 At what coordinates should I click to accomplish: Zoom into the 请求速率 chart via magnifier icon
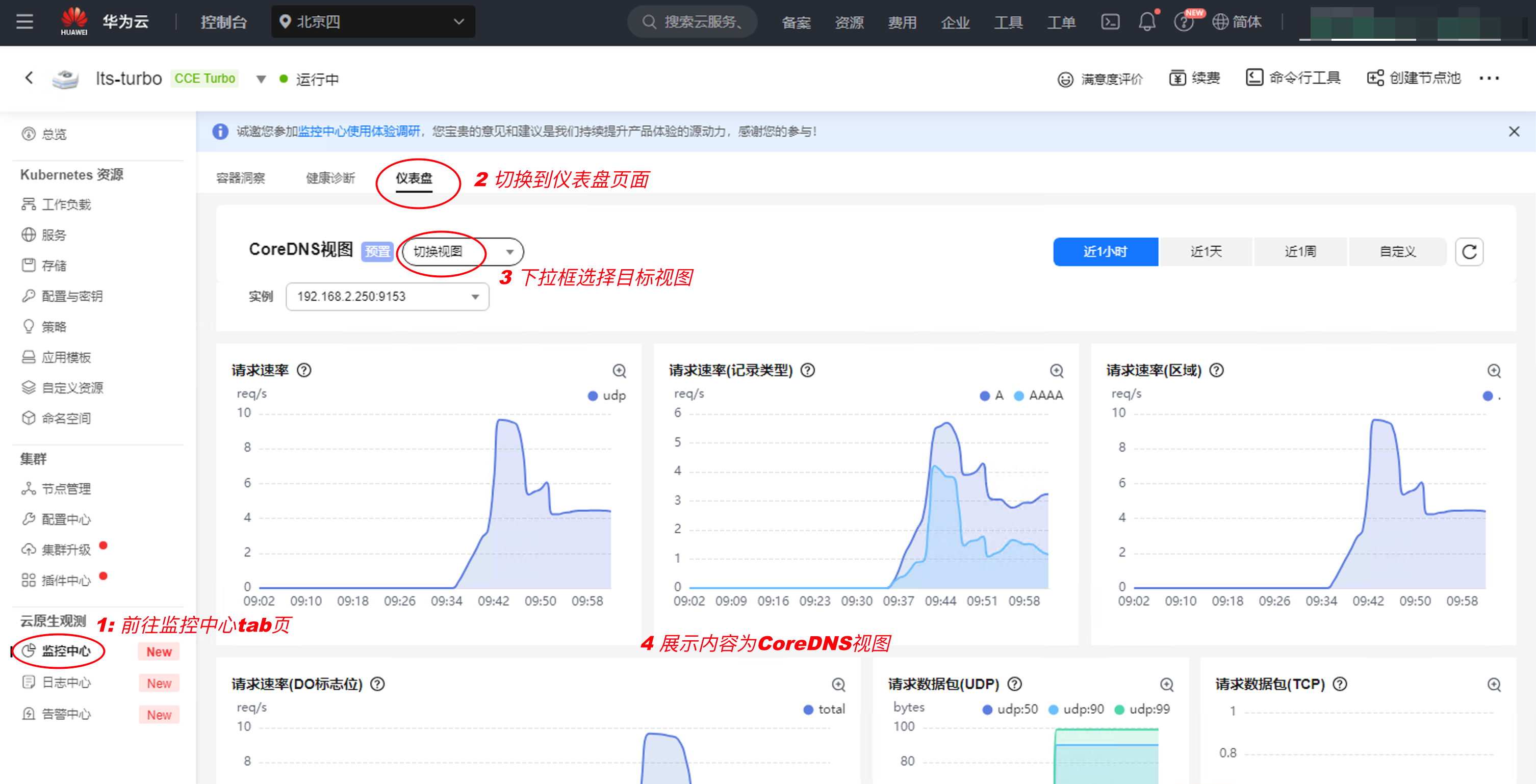619,371
